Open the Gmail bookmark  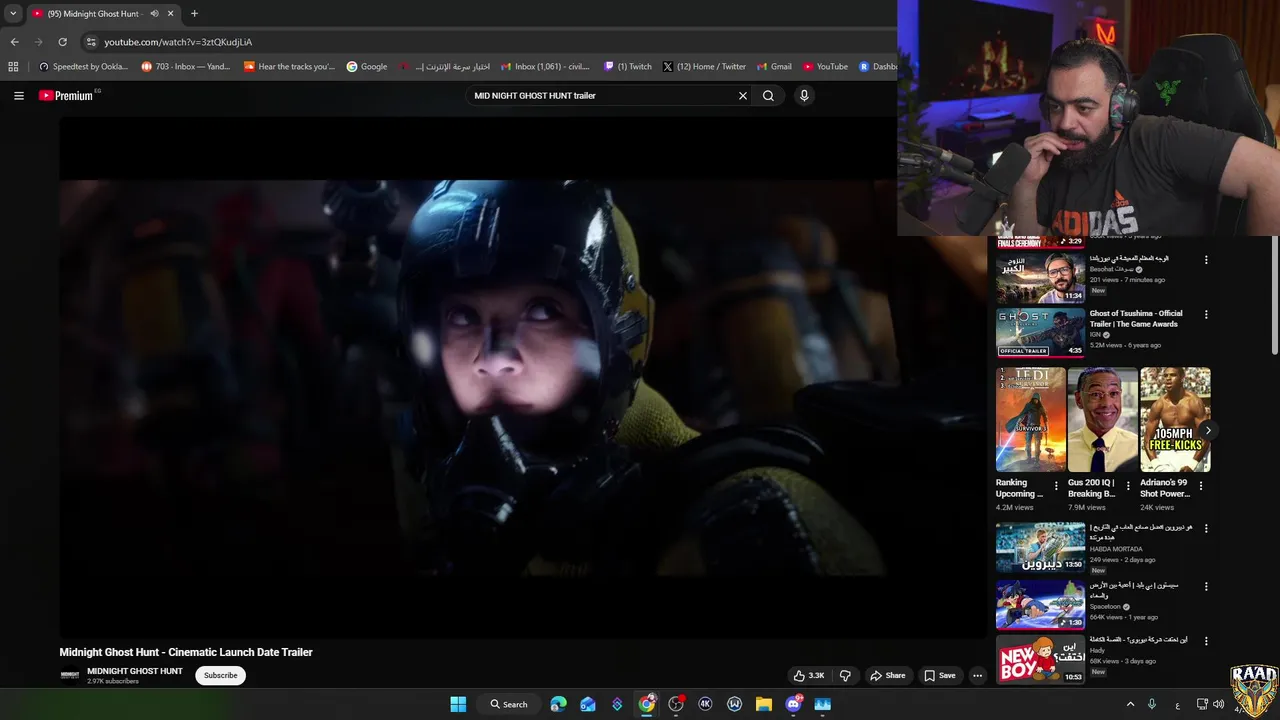point(774,67)
